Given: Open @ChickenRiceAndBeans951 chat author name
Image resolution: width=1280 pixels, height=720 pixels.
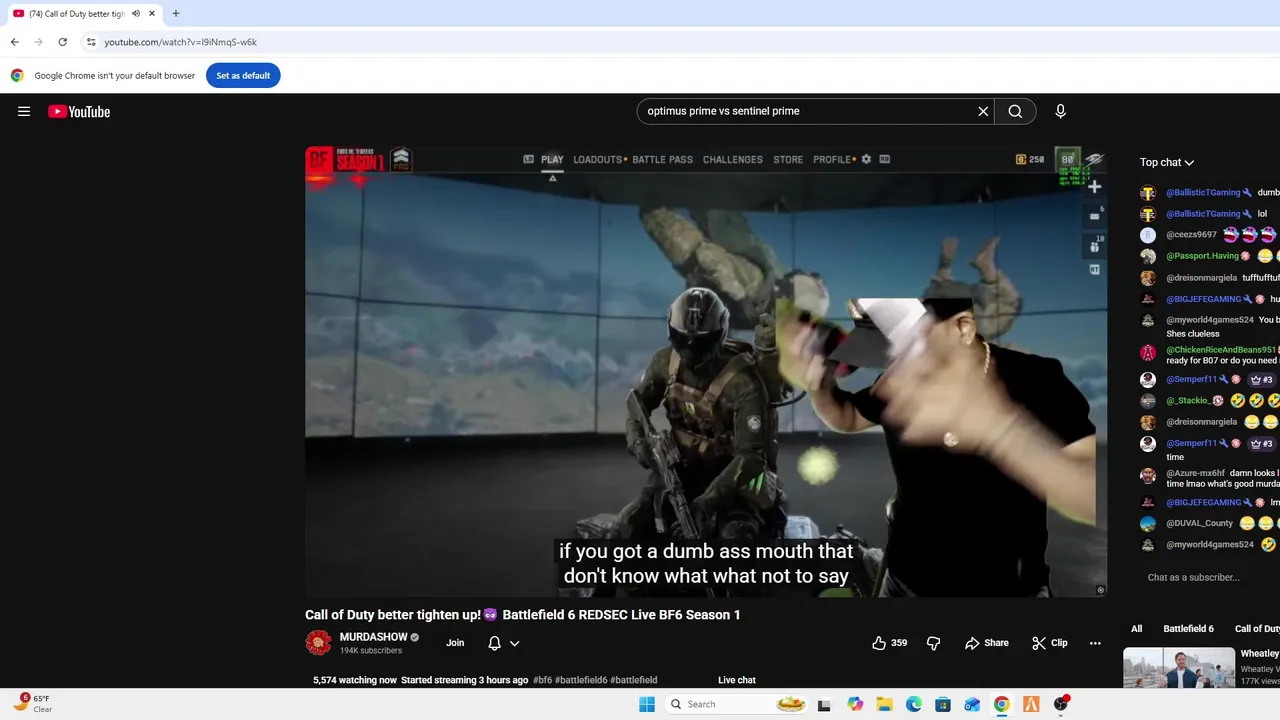Looking at the screenshot, I should [x=1221, y=350].
